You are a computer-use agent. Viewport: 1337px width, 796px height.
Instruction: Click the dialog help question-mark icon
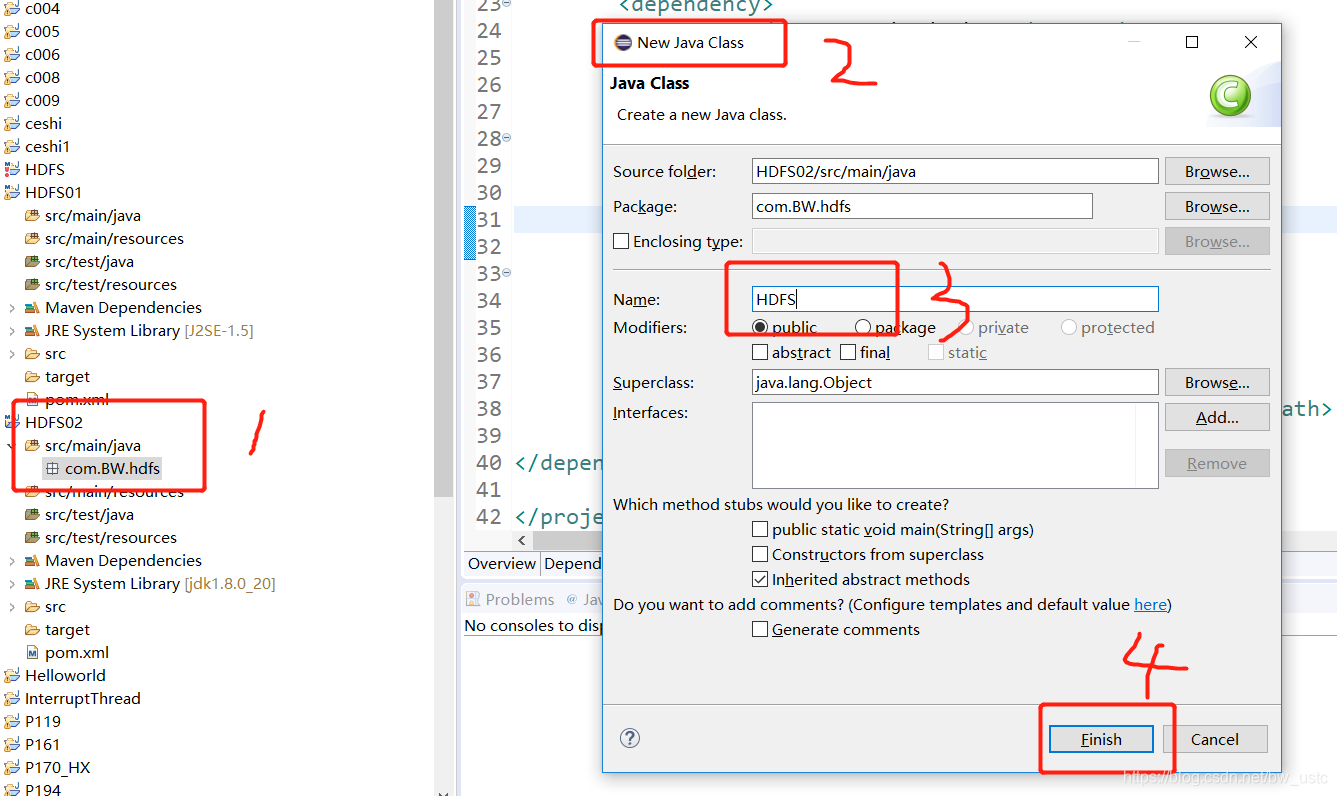[x=630, y=738]
